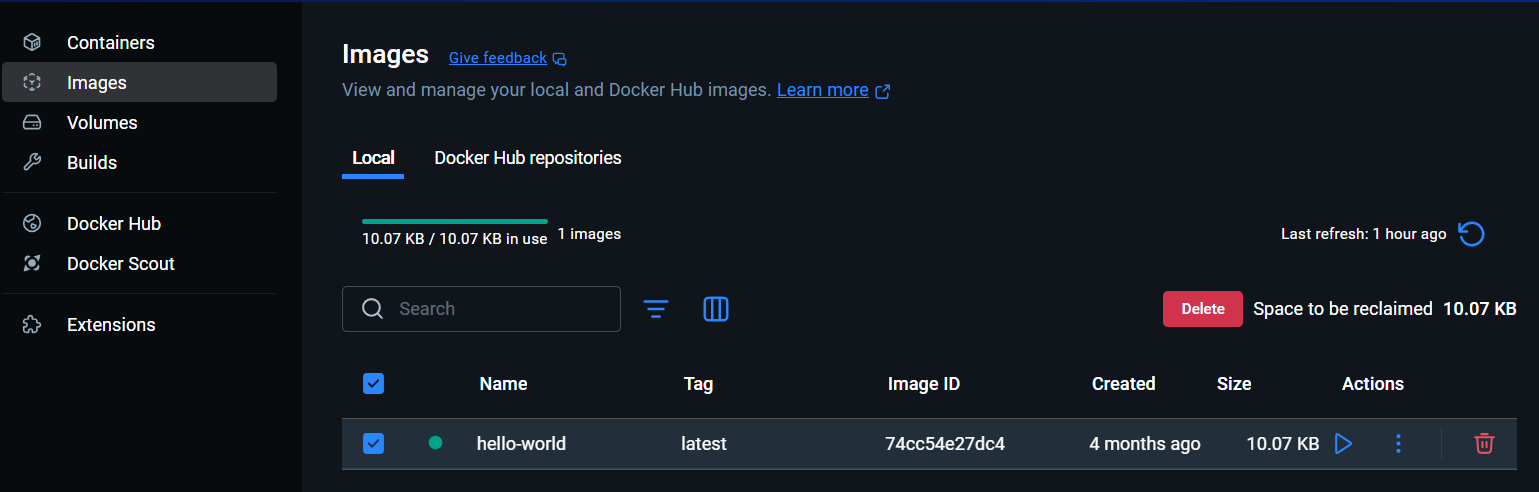Click the feedback icon beside Give feedback

pyautogui.click(x=560, y=59)
